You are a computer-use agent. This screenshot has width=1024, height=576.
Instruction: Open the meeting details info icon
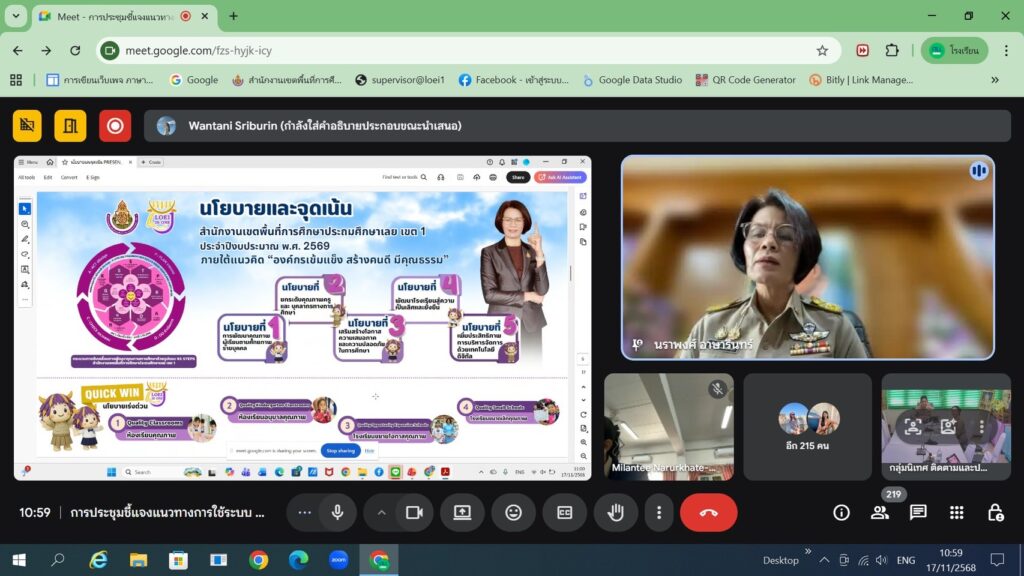(x=841, y=512)
